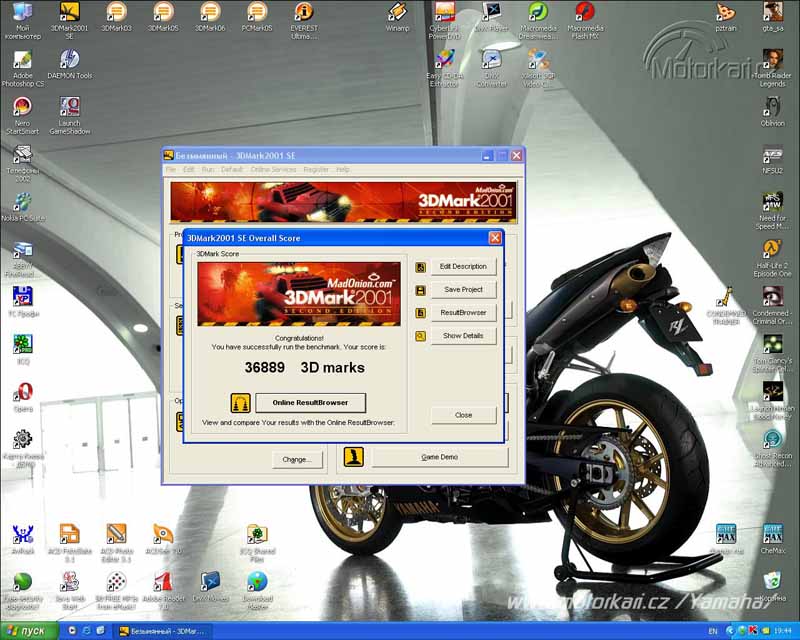Image resolution: width=800 pixels, height=640 pixels.
Task: Select the PCMark05 desktop icon
Action: (257, 17)
